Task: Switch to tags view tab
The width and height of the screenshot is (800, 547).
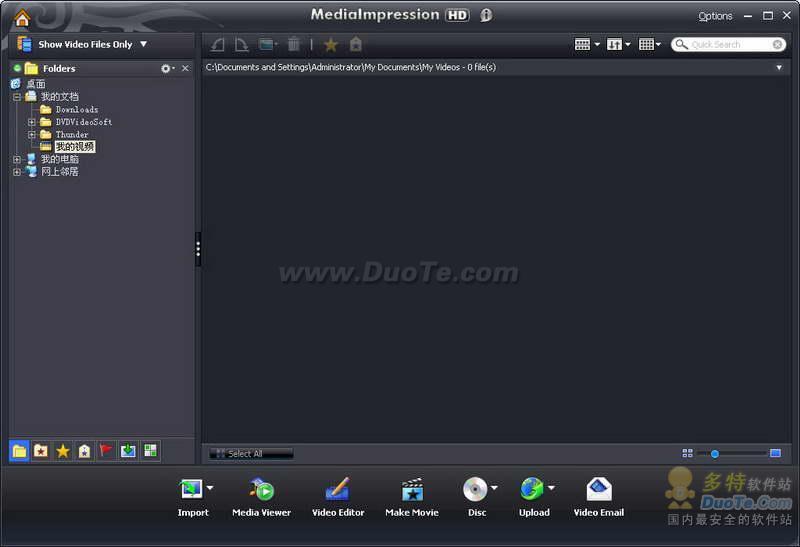Action: [85, 451]
